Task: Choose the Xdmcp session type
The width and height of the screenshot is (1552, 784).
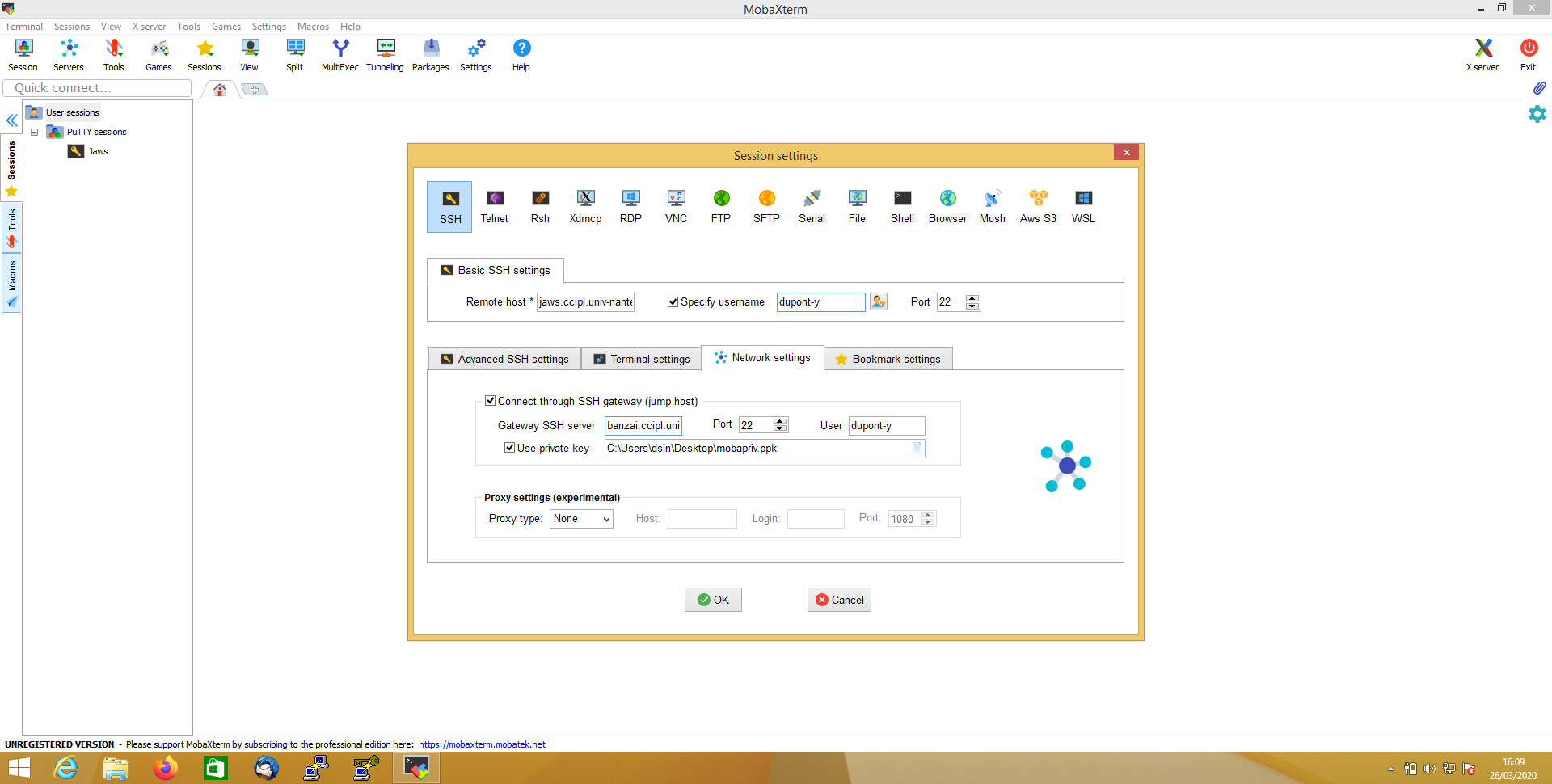Action: [x=585, y=207]
